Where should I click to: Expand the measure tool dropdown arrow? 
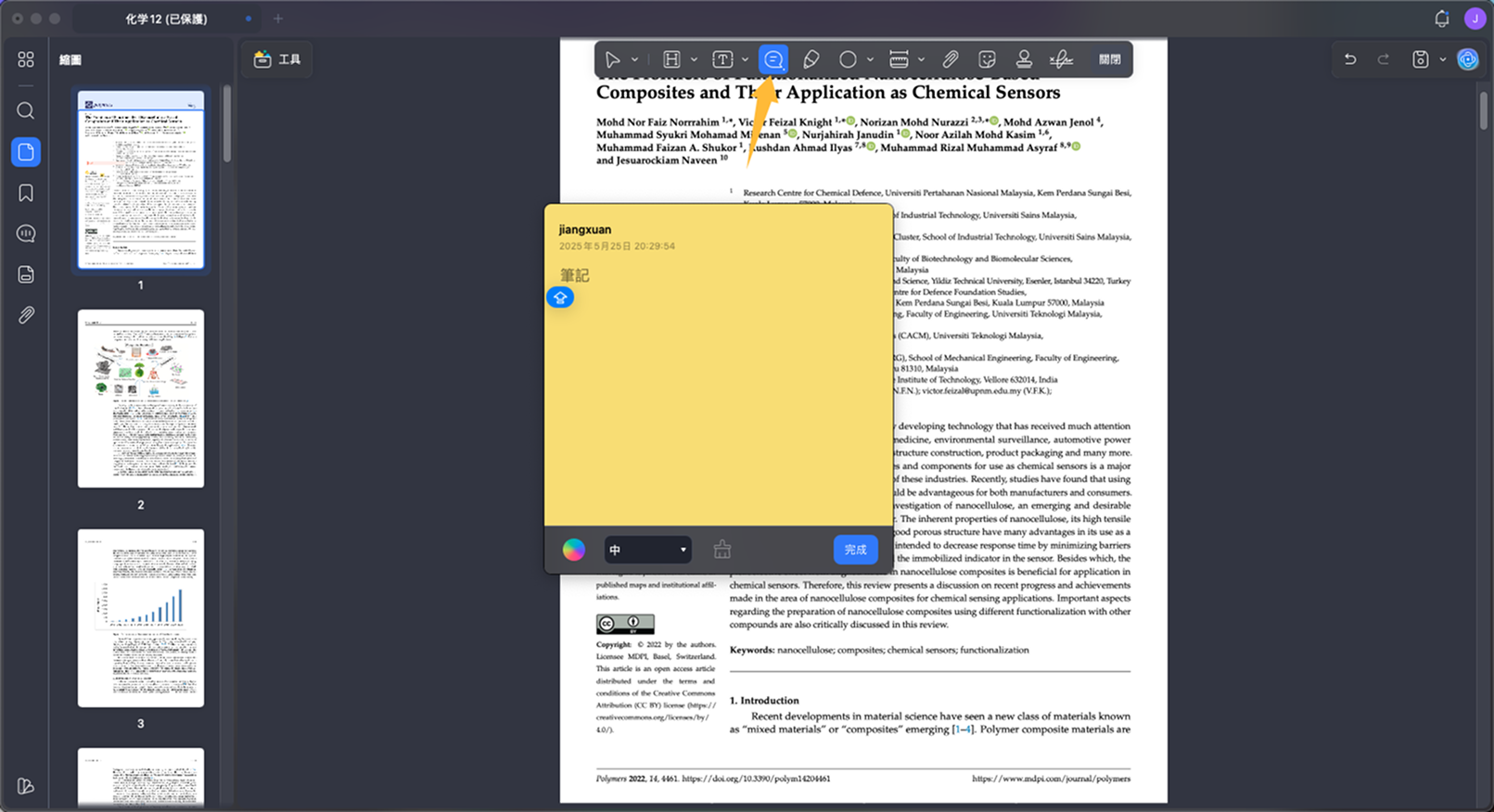pos(921,59)
